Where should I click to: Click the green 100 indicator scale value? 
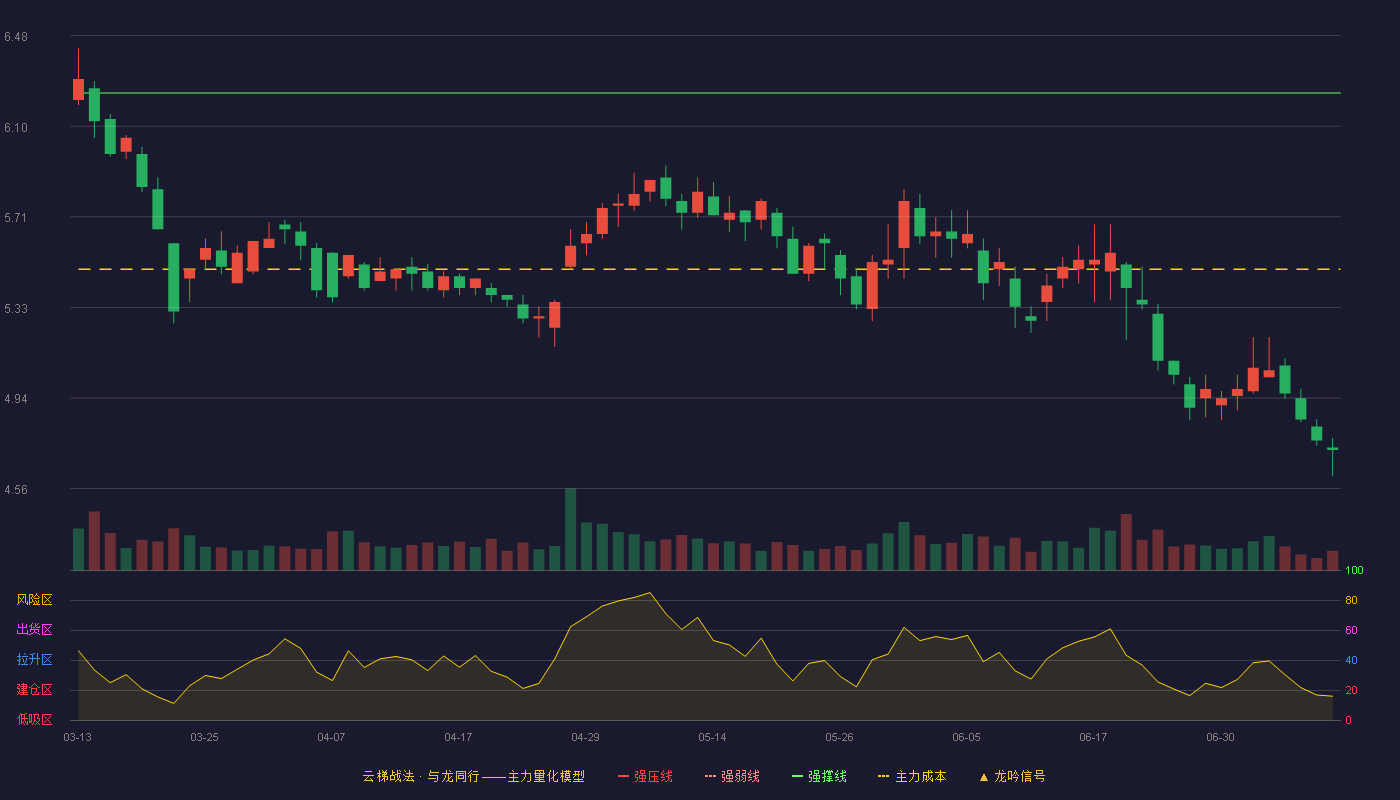[1354, 571]
